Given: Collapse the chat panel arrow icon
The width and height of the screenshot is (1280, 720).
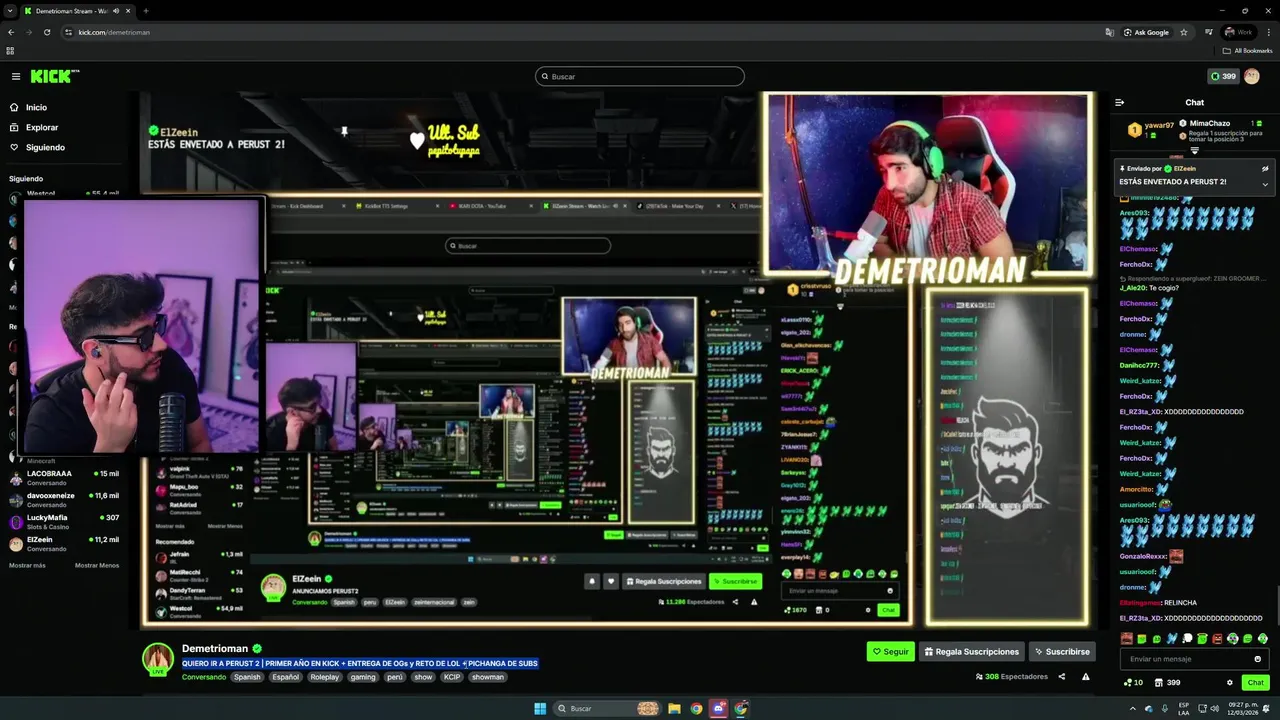Looking at the screenshot, I should (1120, 102).
